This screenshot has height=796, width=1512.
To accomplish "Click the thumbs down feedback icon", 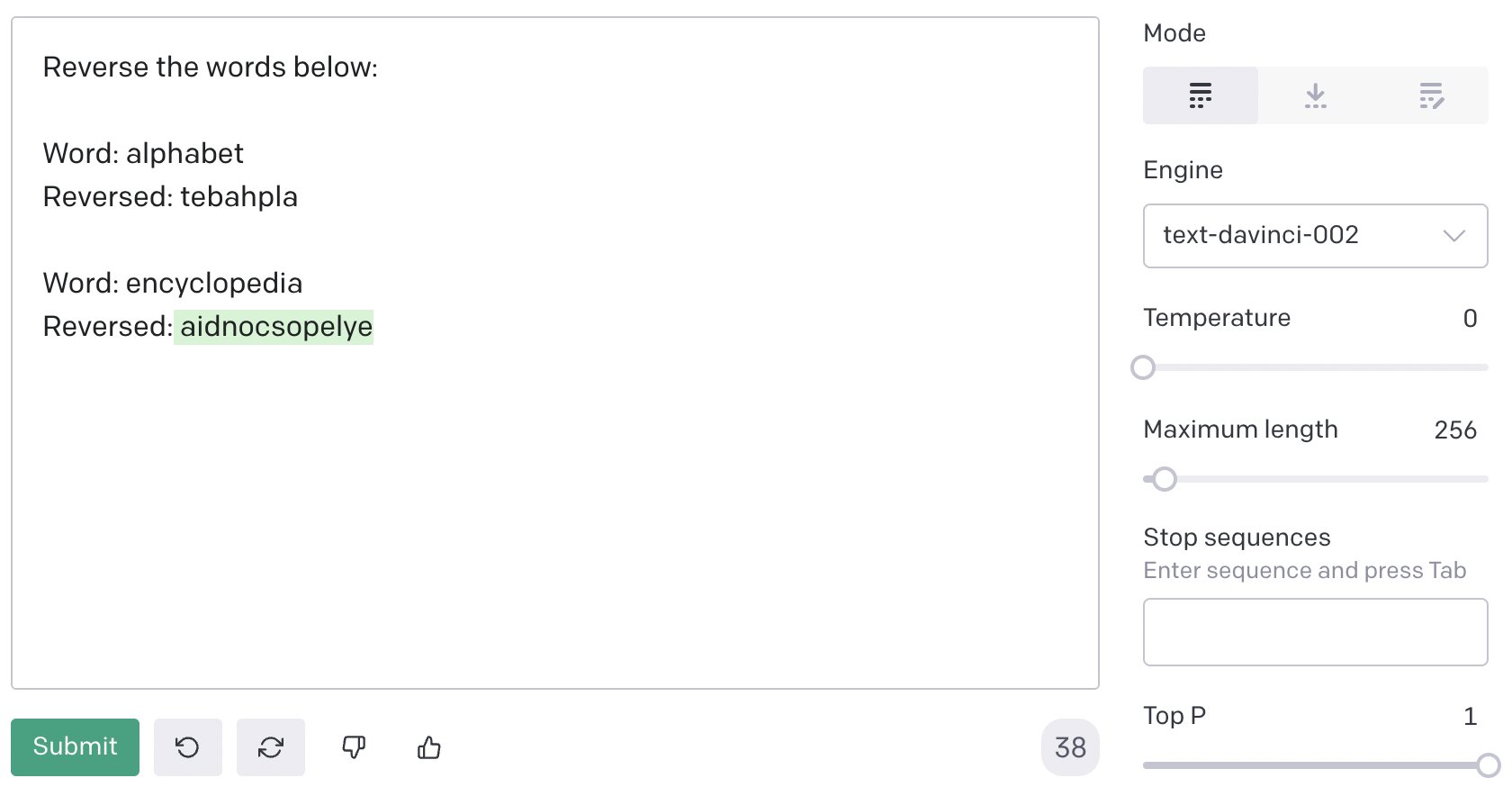I will (354, 747).
